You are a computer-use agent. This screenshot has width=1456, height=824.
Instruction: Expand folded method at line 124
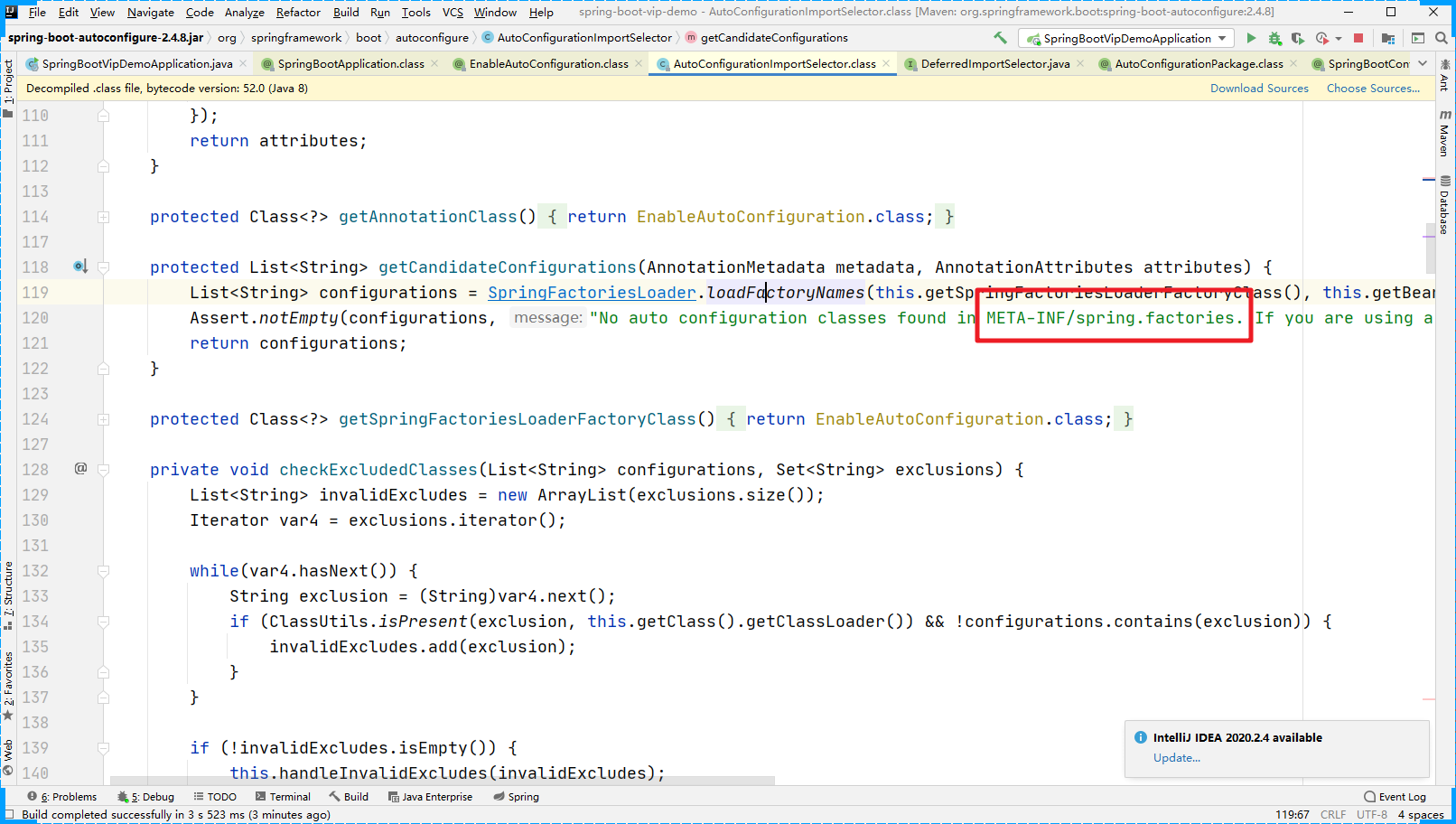[x=103, y=419]
